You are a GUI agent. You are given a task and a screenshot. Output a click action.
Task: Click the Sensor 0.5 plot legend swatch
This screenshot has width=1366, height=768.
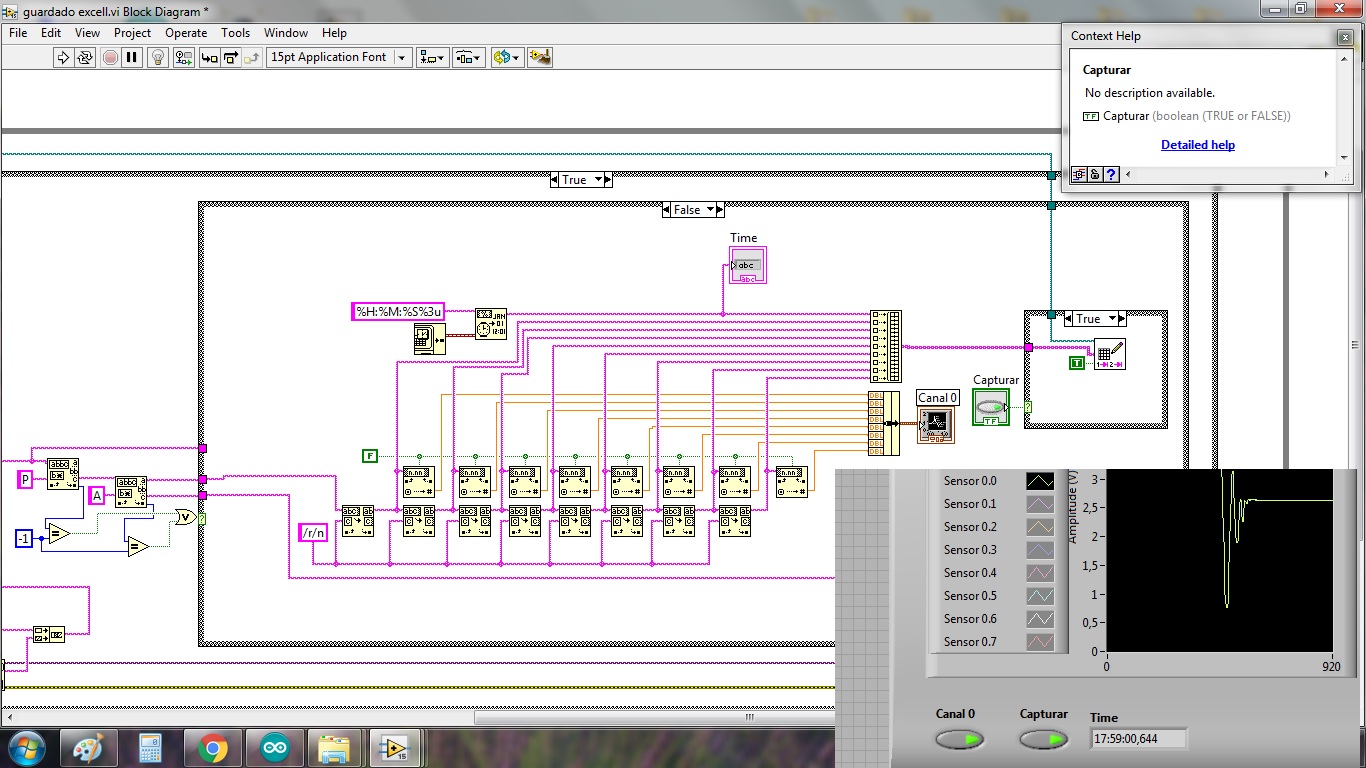pyautogui.click(x=1040, y=596)
